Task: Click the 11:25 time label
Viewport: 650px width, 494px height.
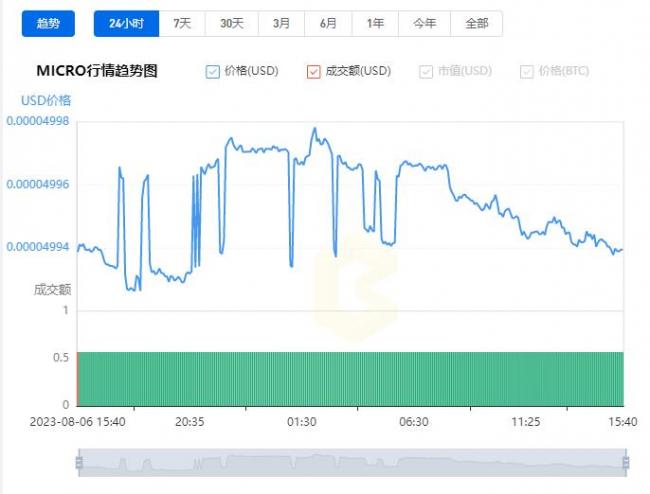Action: click(526, 422)
